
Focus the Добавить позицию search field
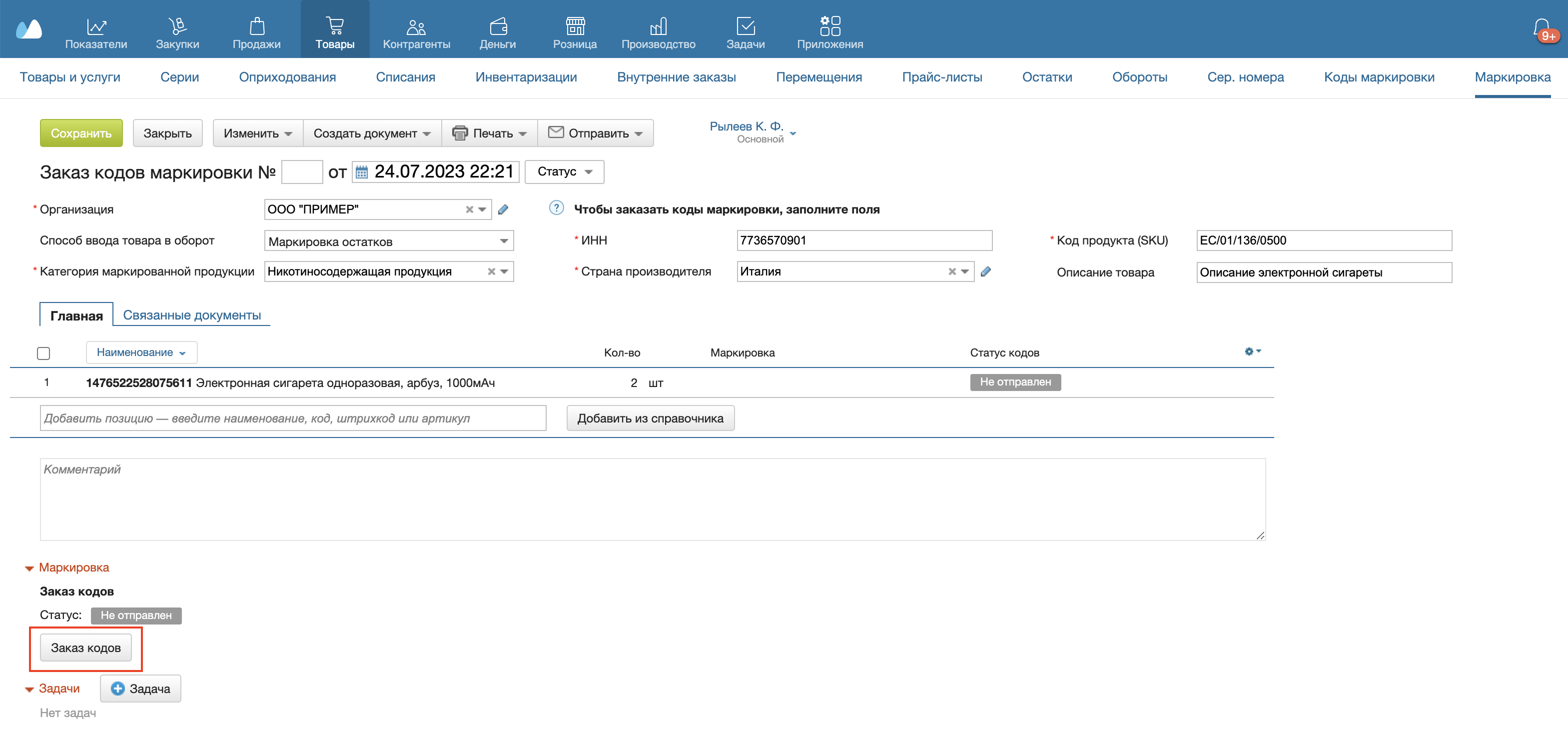point(293,418)
